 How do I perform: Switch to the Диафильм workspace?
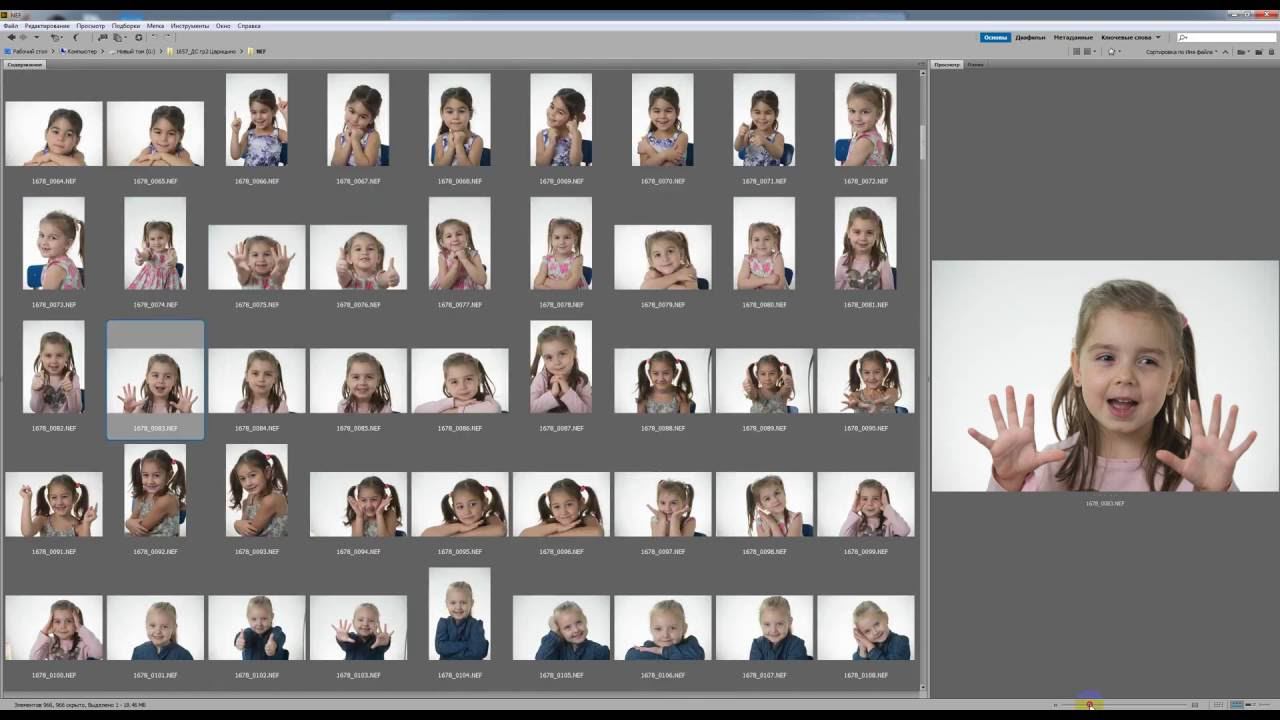(1030, 37)
